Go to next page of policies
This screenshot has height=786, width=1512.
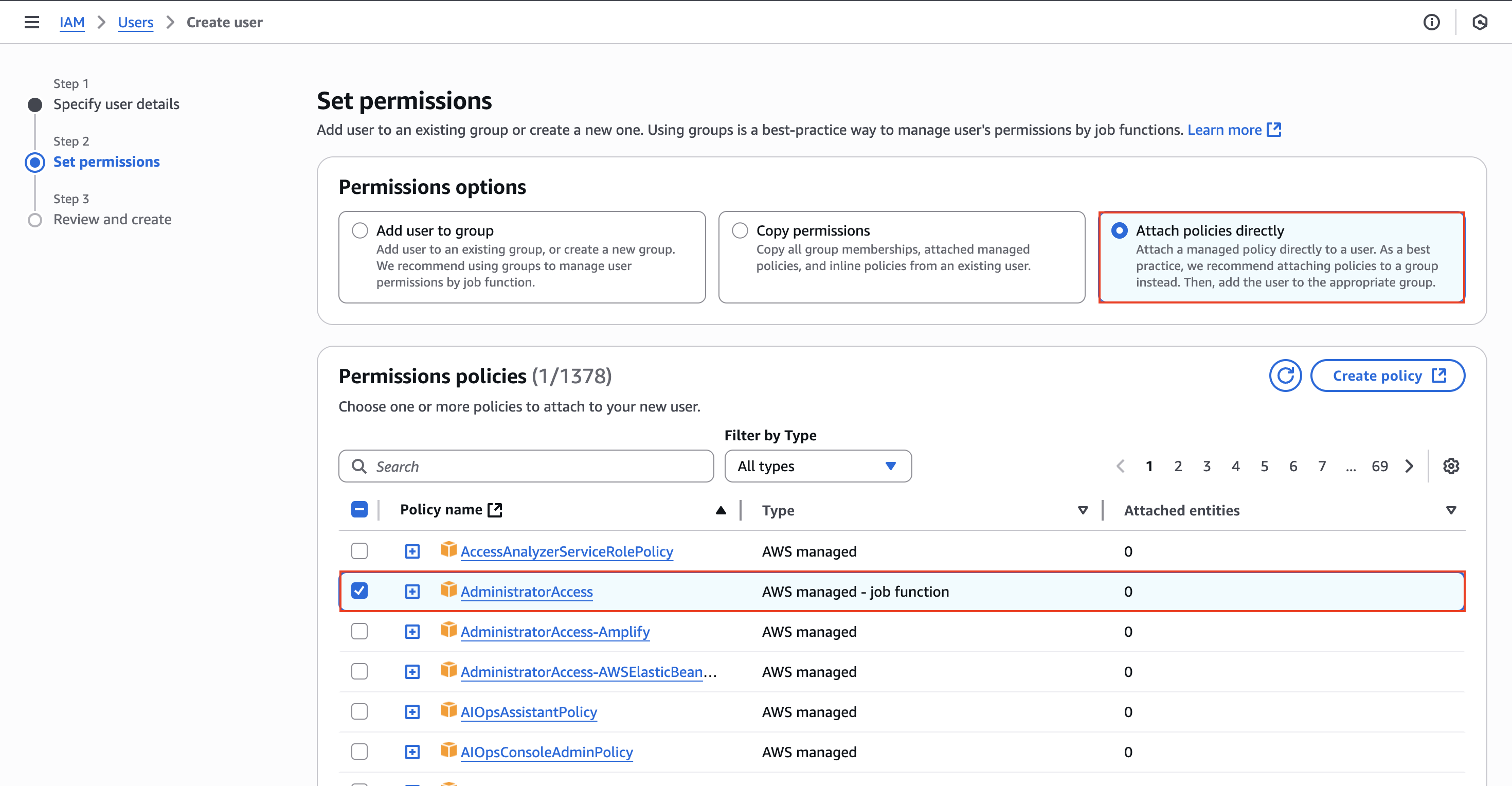pos(1409,466)
